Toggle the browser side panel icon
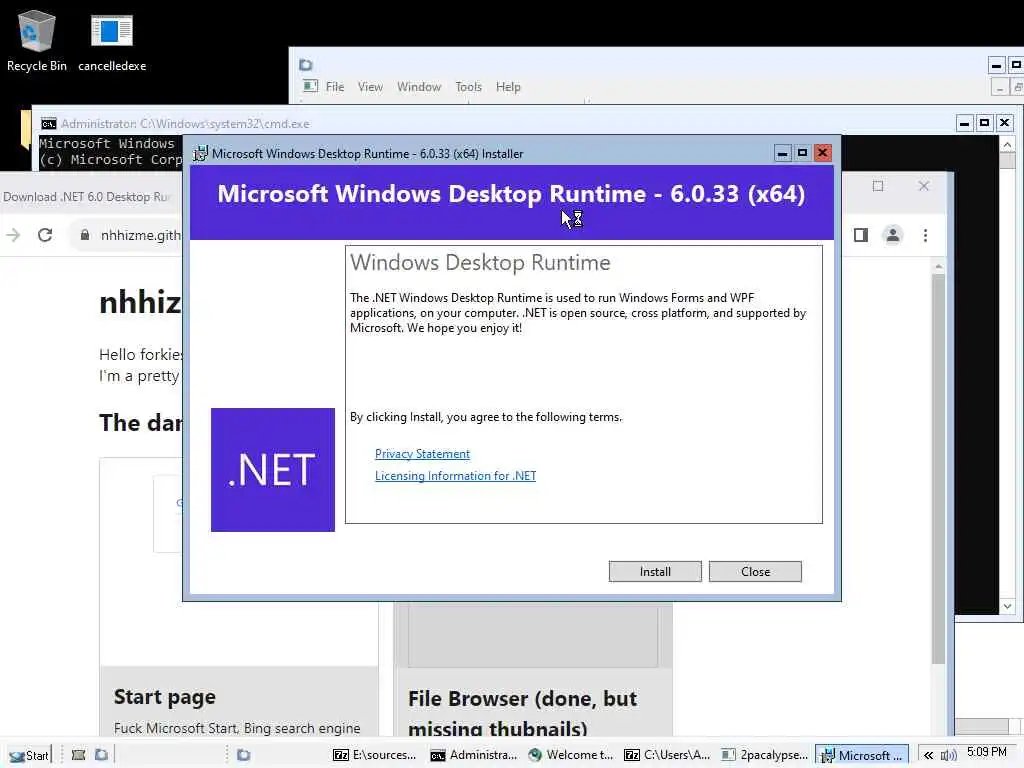 click(861, 235)
